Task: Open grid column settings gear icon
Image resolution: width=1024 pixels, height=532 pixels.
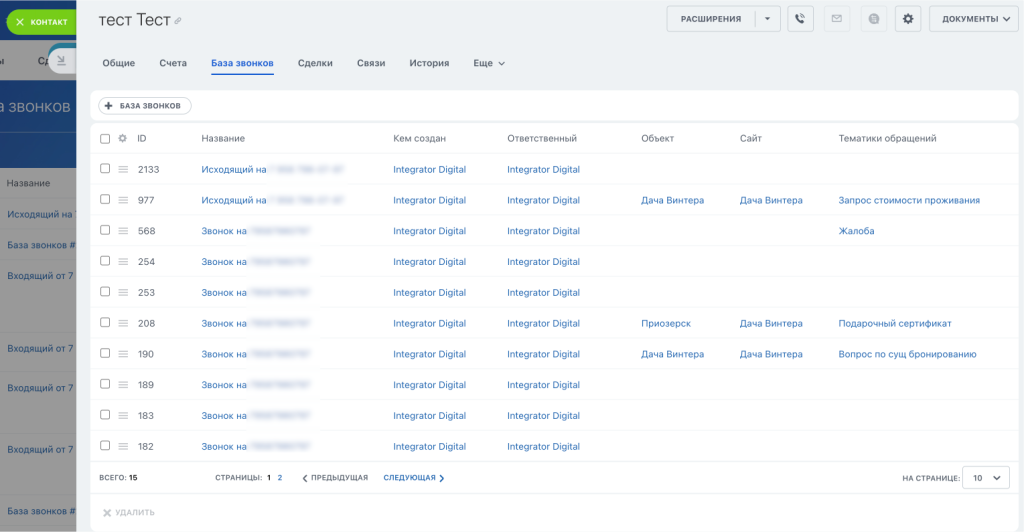Action: pyautogui.click(x=122, y=139)
